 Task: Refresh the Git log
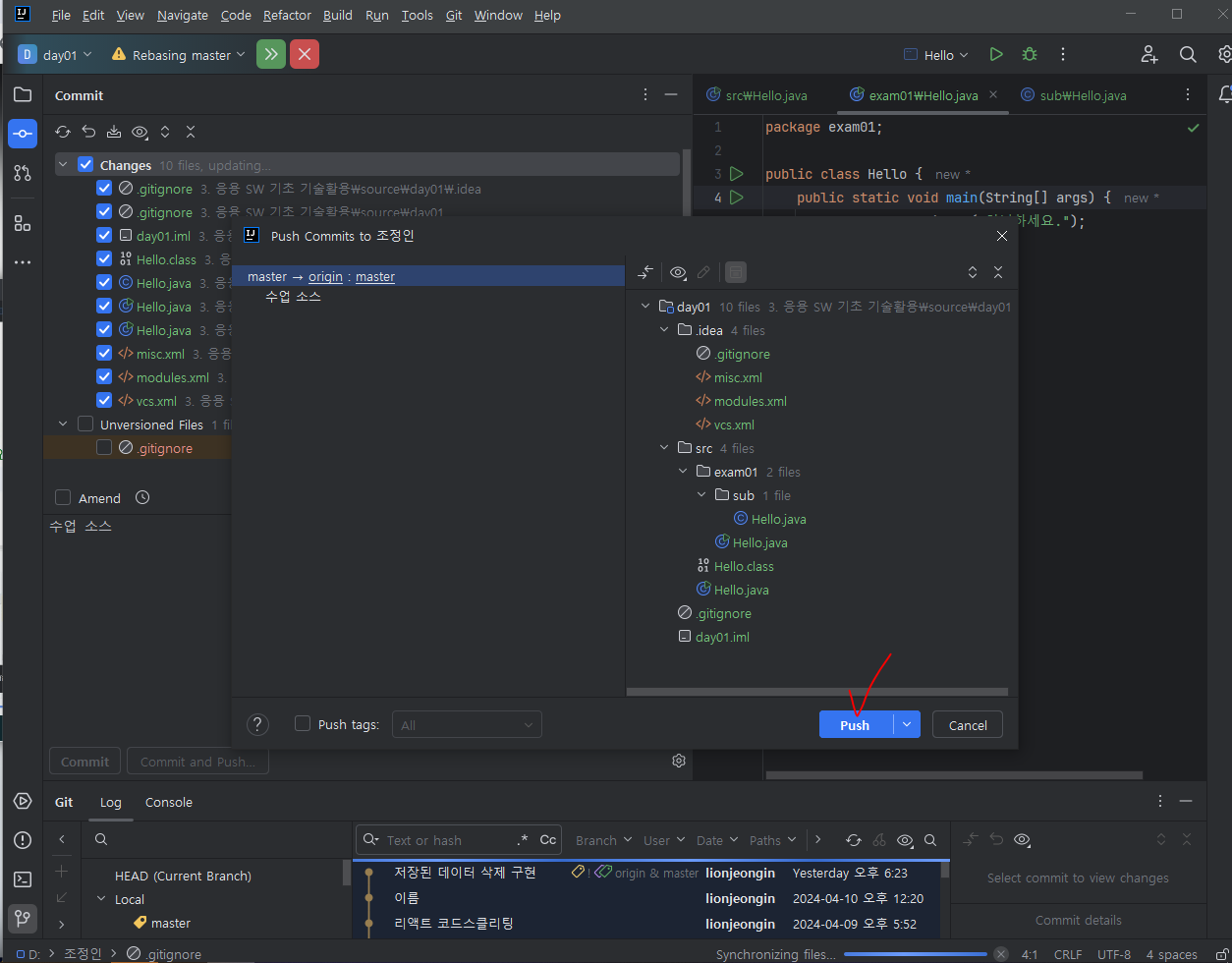click(x=854, y=840)
